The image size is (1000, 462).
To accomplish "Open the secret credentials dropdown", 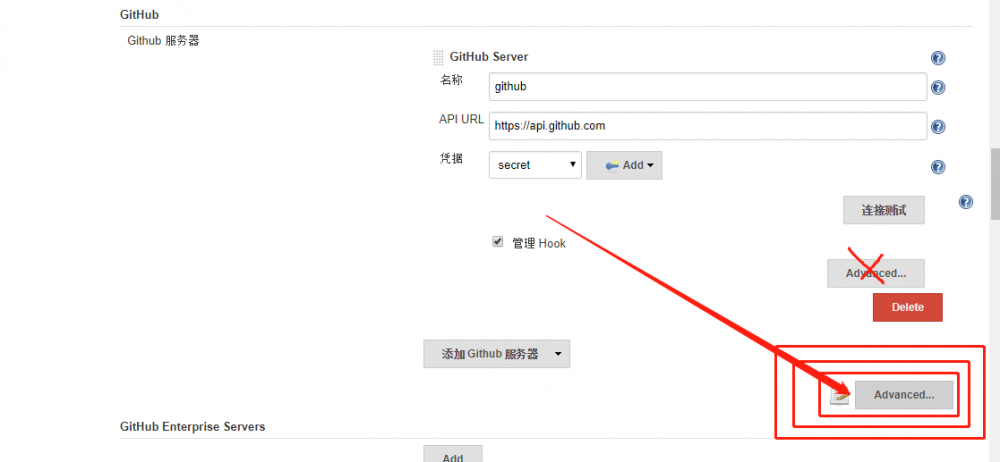I will 535,165.
